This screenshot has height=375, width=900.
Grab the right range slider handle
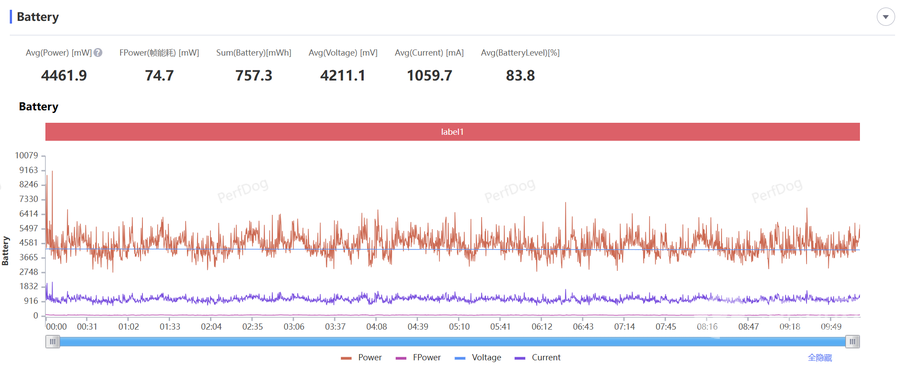point(853,342)
